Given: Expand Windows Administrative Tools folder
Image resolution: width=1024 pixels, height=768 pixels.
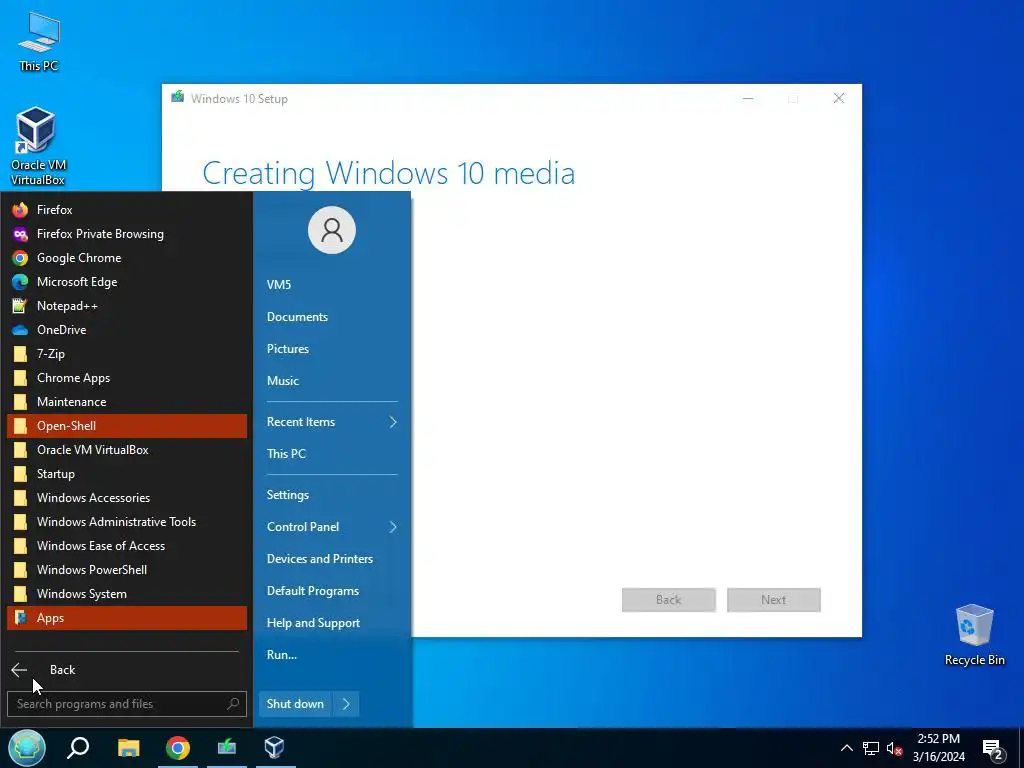Looking at the screenshot, I should point(127,522).
